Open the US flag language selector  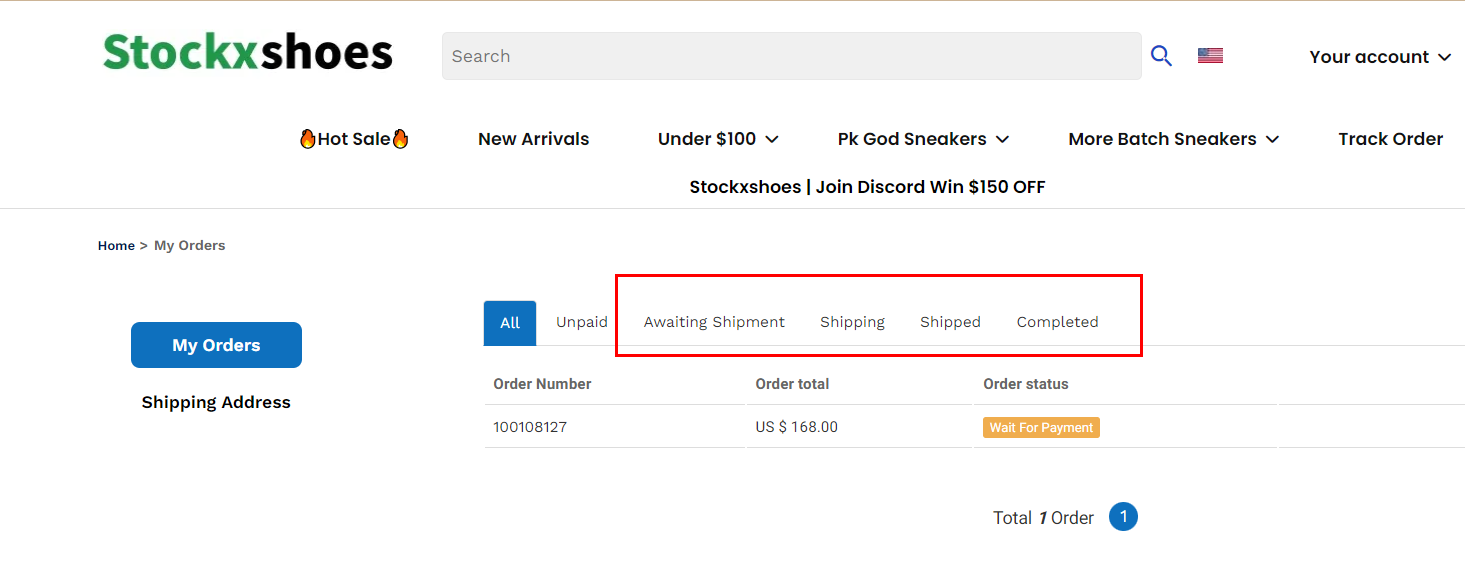1210,56
